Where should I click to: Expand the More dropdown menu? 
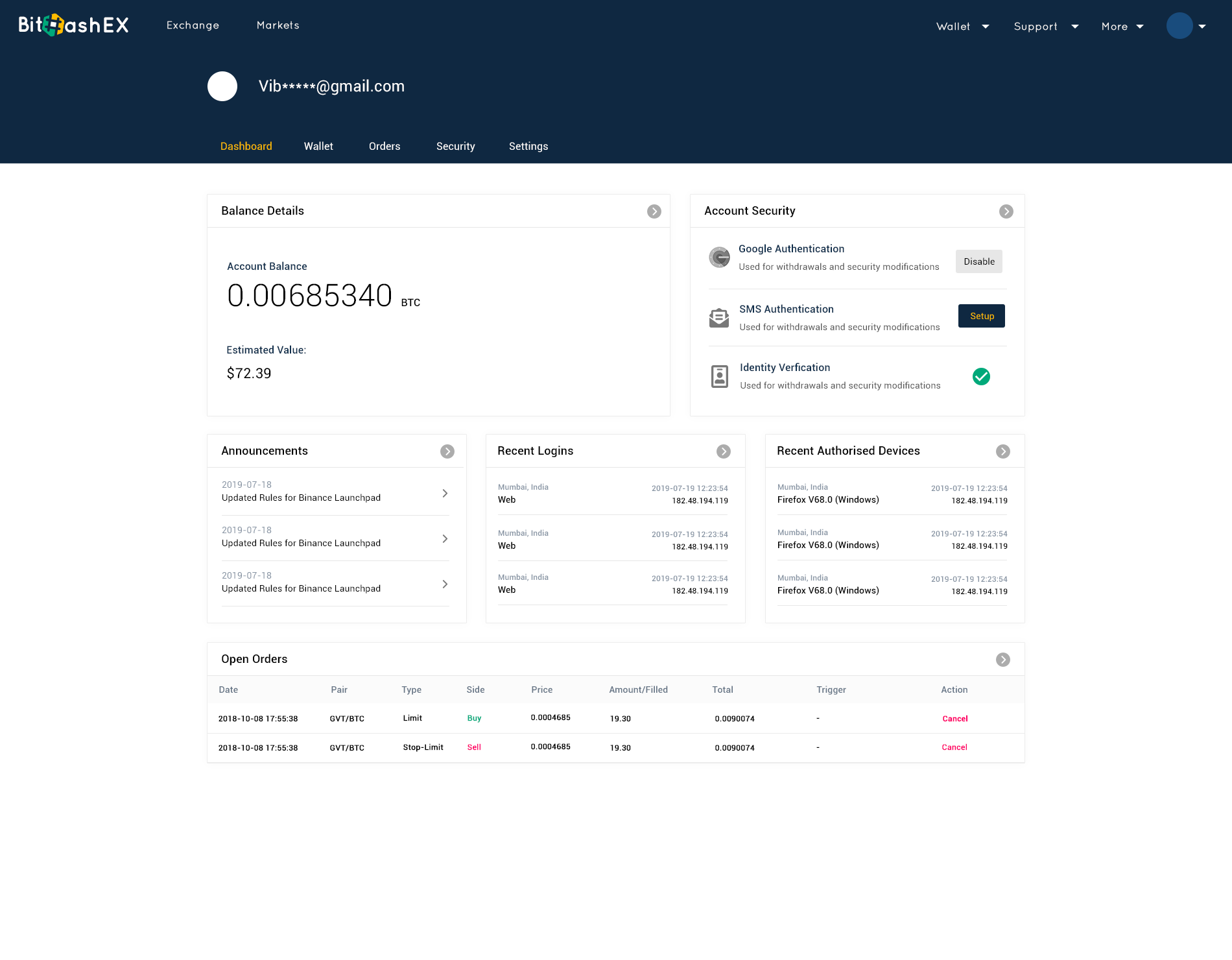(x=1122, y=27)
